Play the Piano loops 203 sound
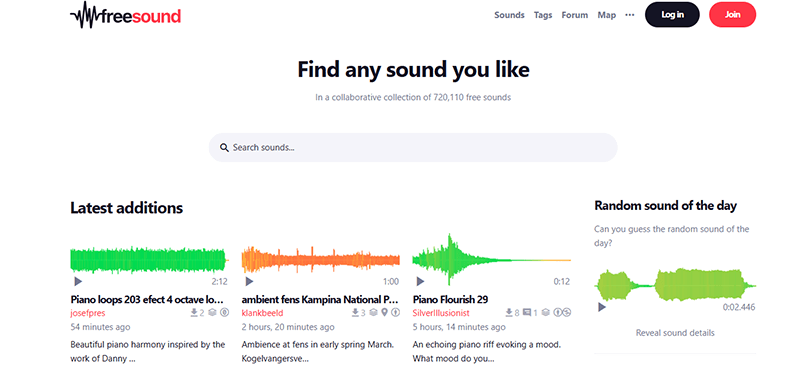 [78, 281]
